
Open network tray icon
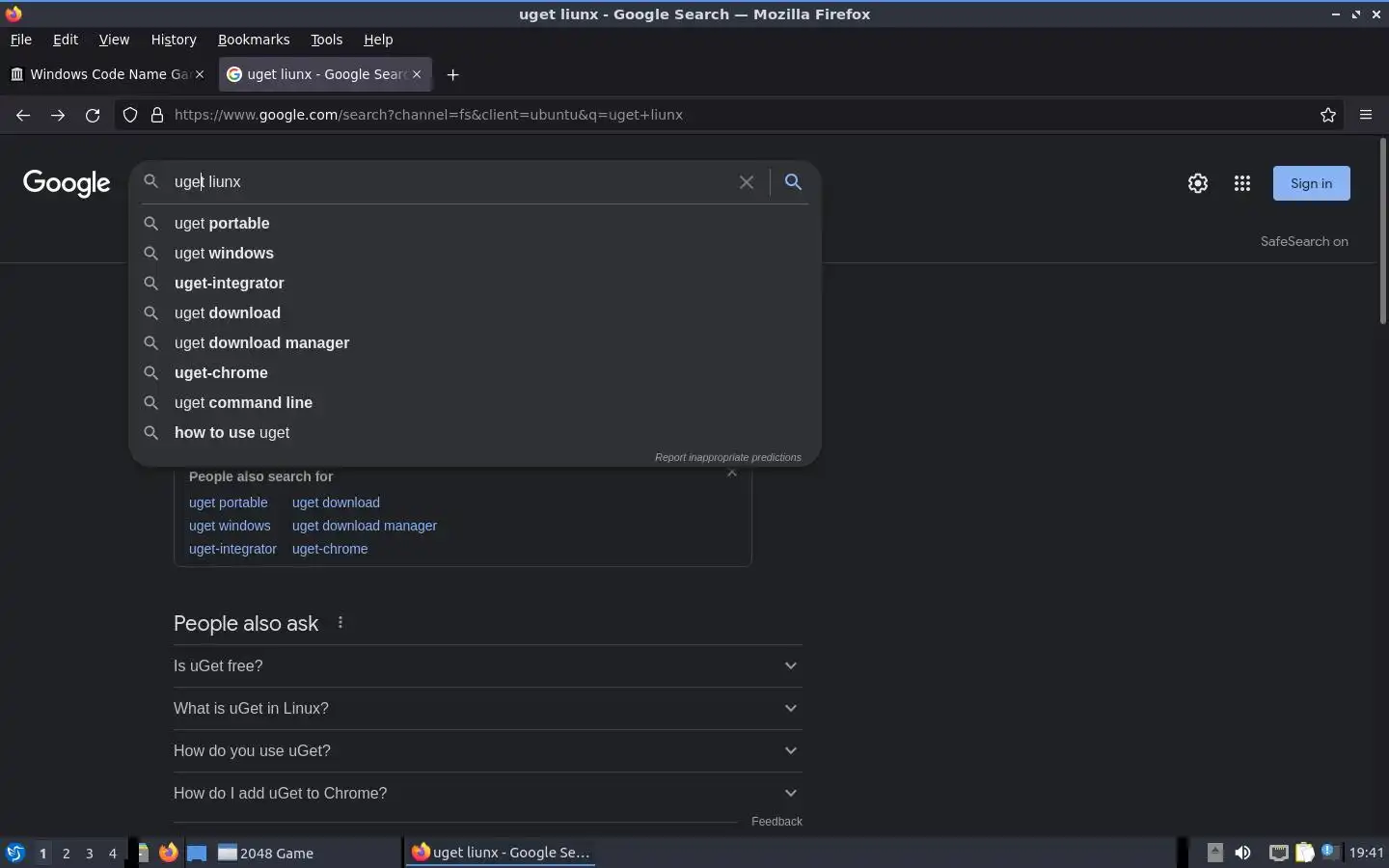click(1278, 853)
